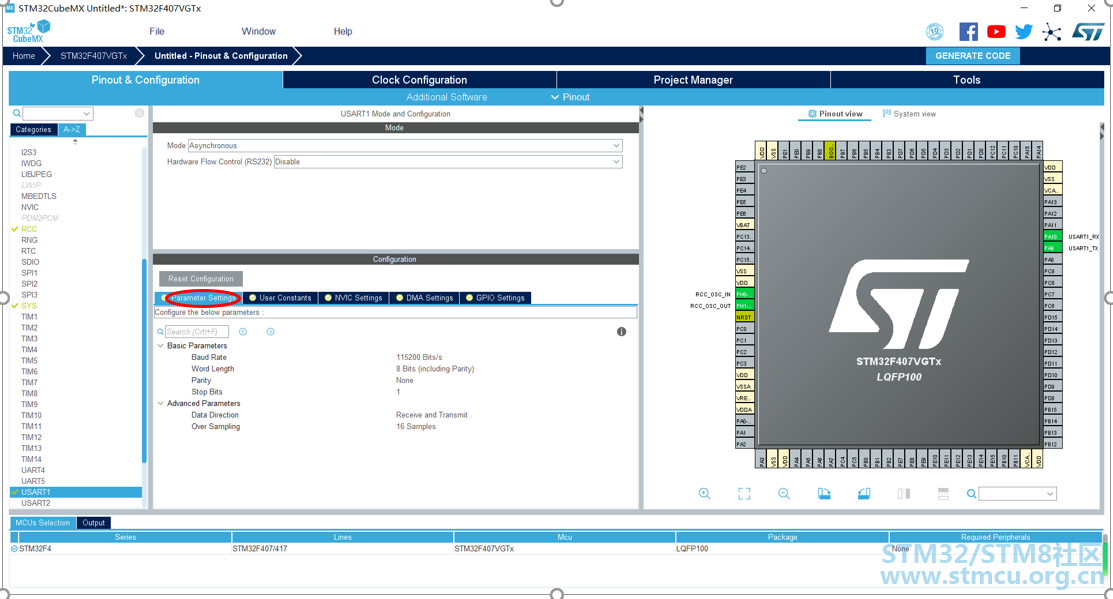Open the ST Facebook page icon

pos(968,32)
